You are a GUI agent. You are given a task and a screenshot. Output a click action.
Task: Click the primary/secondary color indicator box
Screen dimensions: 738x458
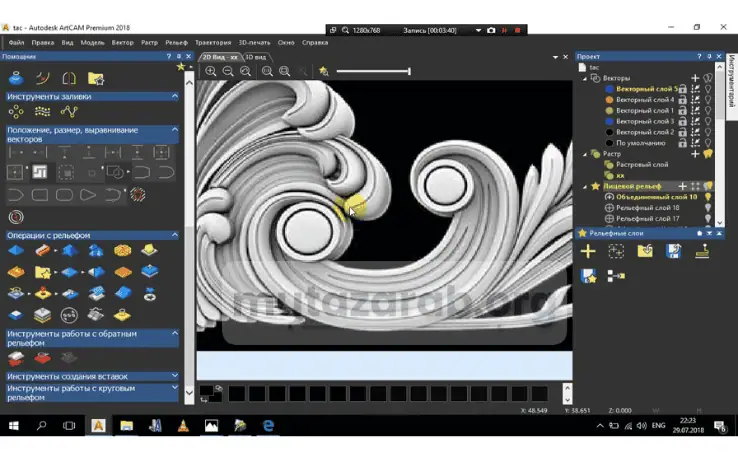pos(210,394)
